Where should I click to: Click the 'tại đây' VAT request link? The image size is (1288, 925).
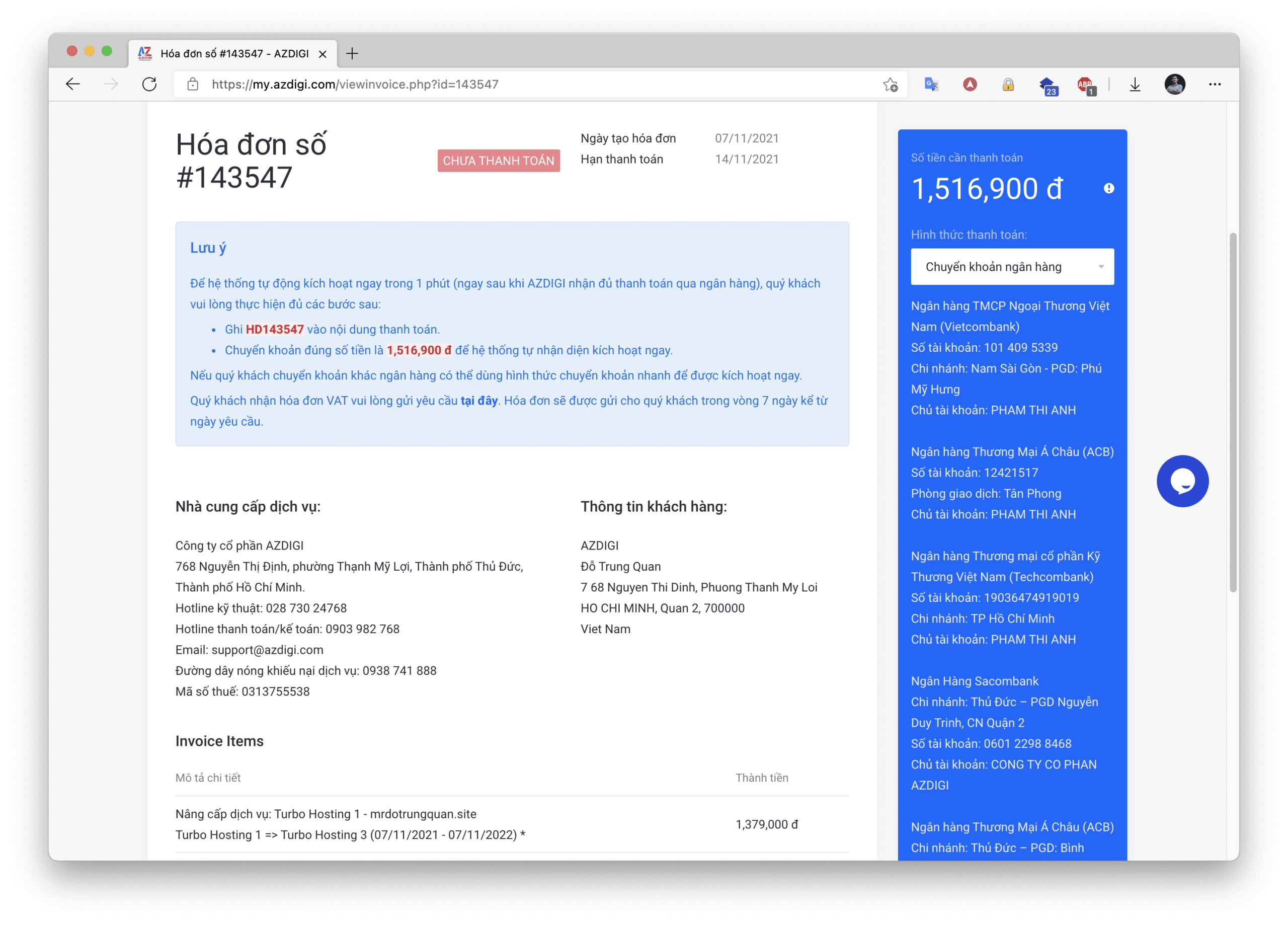click(479, 401)
